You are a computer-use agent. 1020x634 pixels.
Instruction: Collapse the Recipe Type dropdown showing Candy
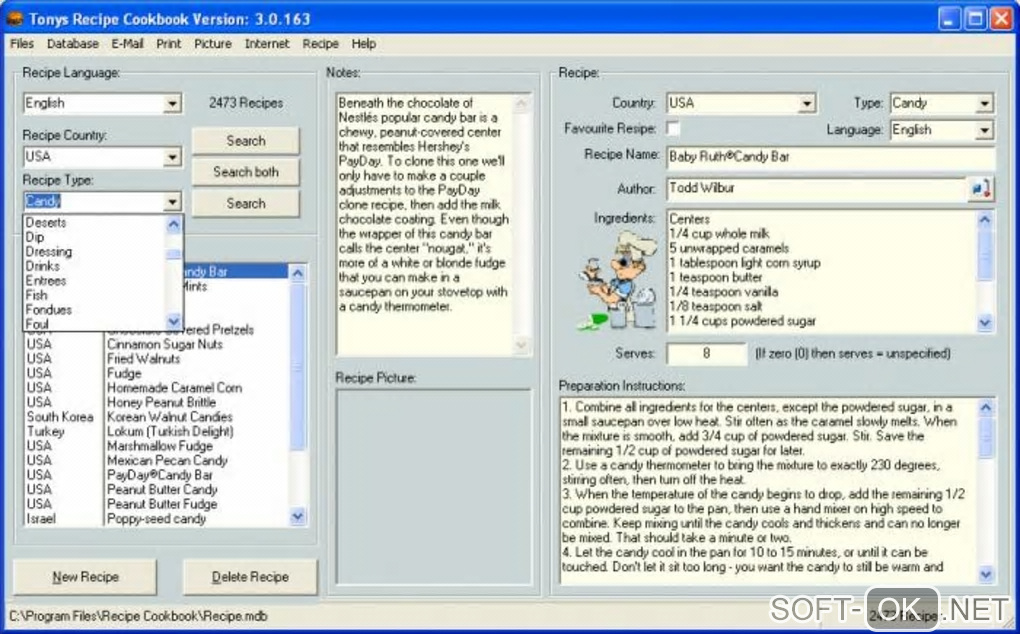pos(172,202)
